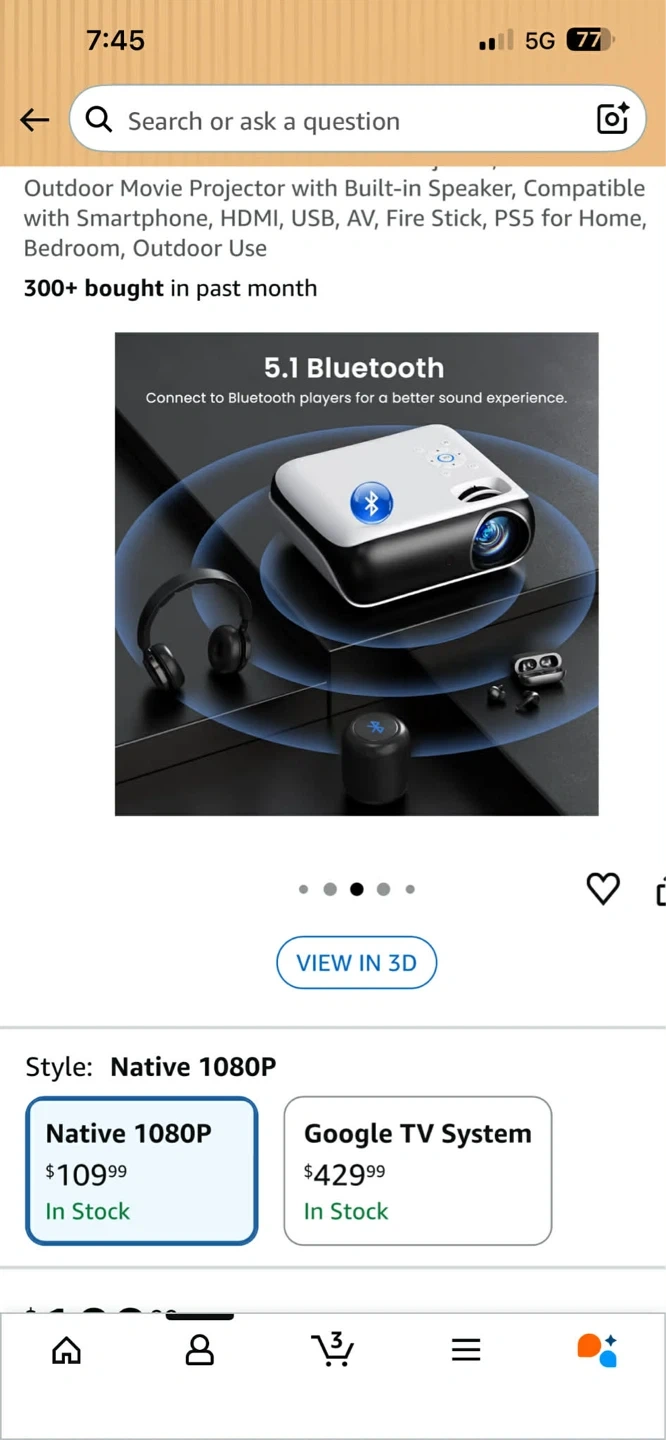Tap the product title text link
This screenshot has height=1440, width=666.
coord(335,218)
